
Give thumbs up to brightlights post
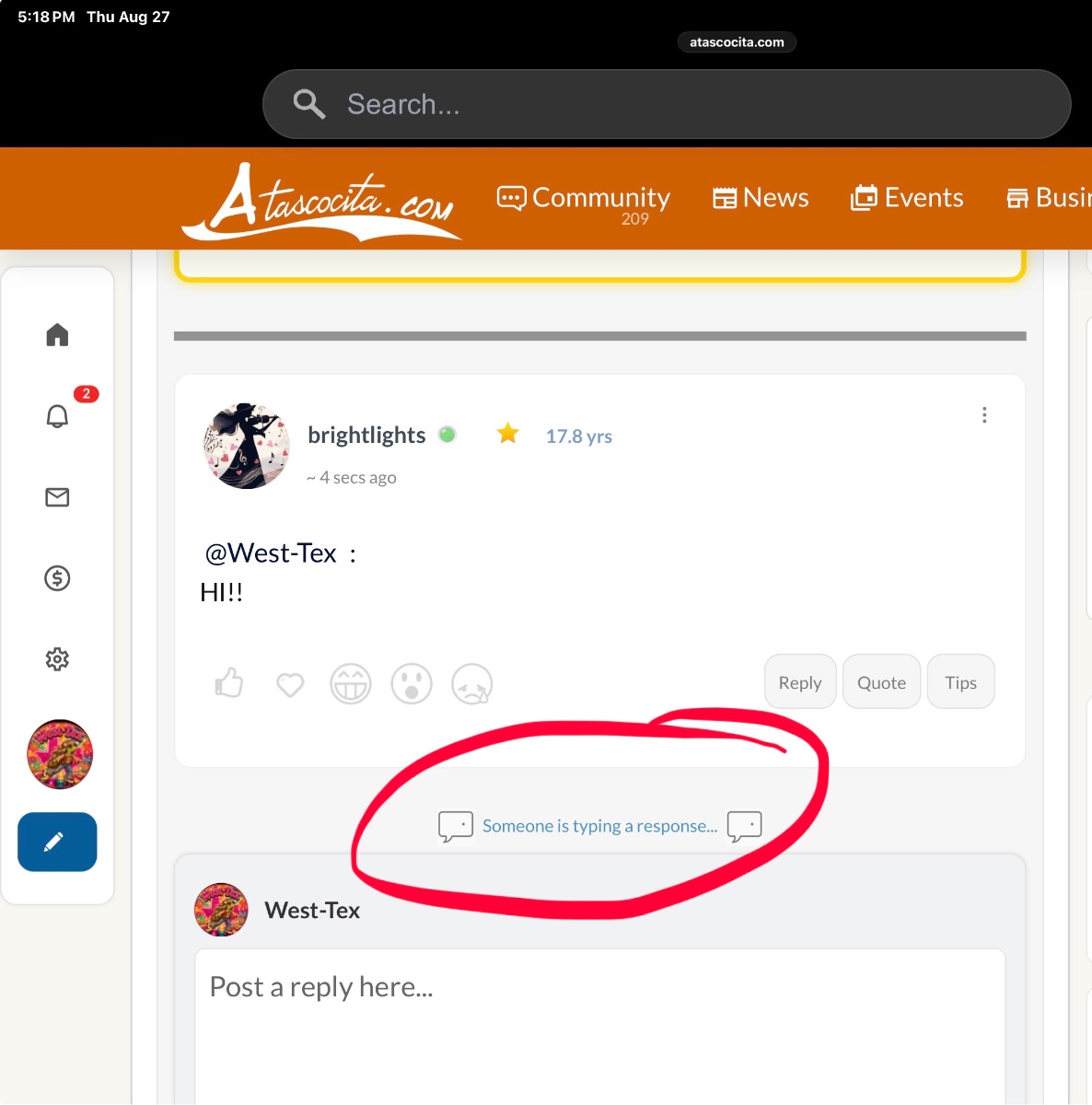point(228,683)
